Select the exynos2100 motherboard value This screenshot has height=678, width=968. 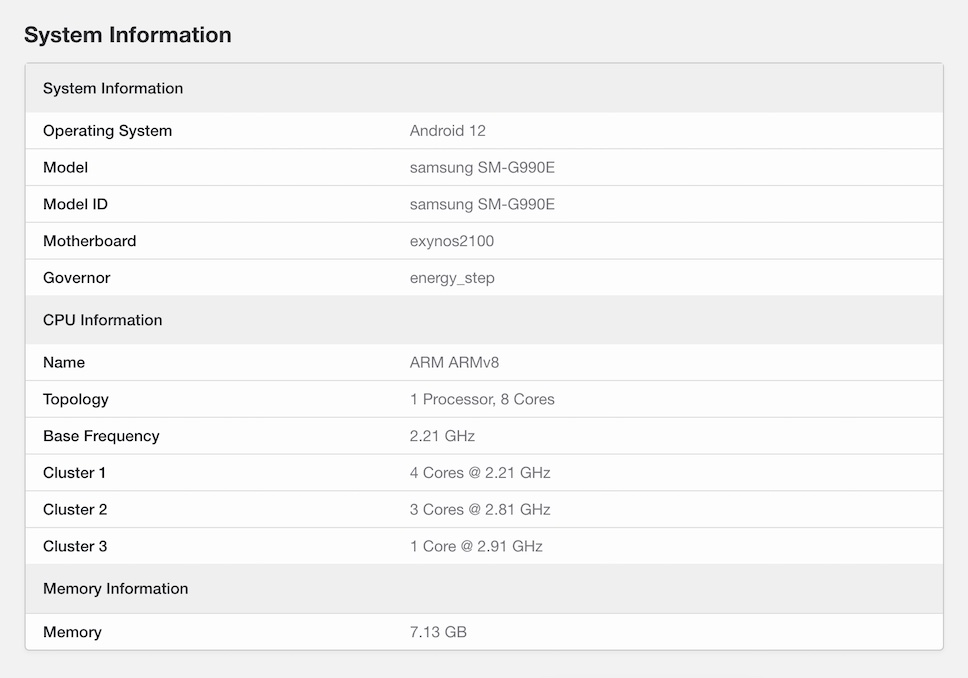(x=451, y=241)
